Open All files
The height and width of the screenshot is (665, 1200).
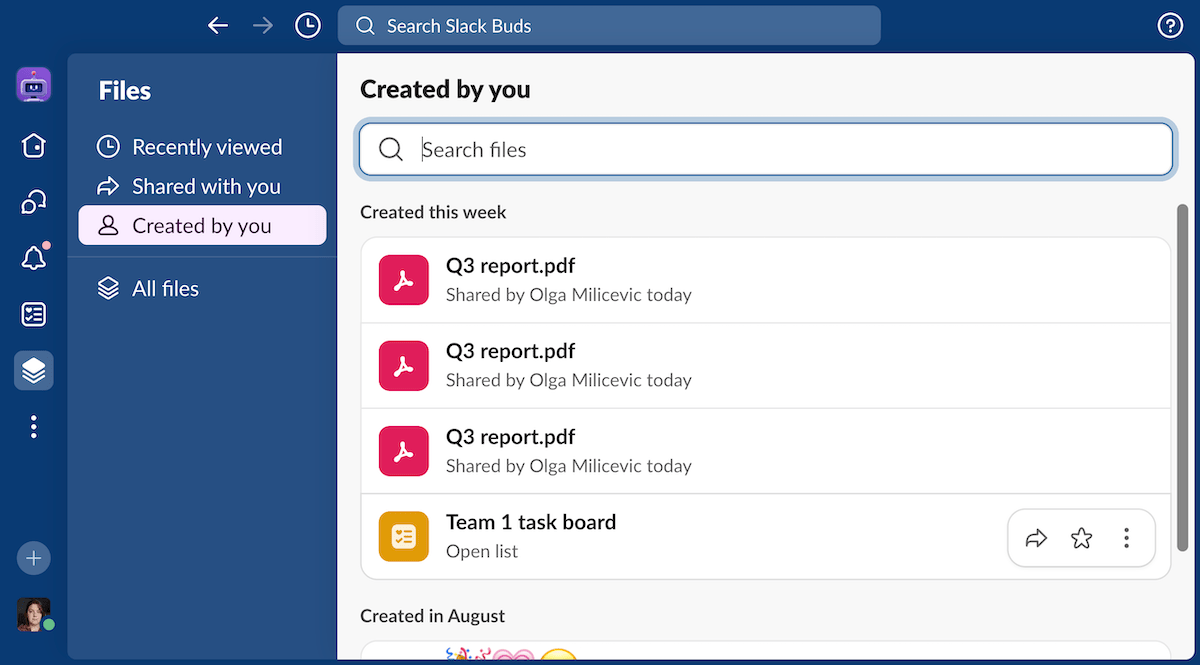coord(202,289)
